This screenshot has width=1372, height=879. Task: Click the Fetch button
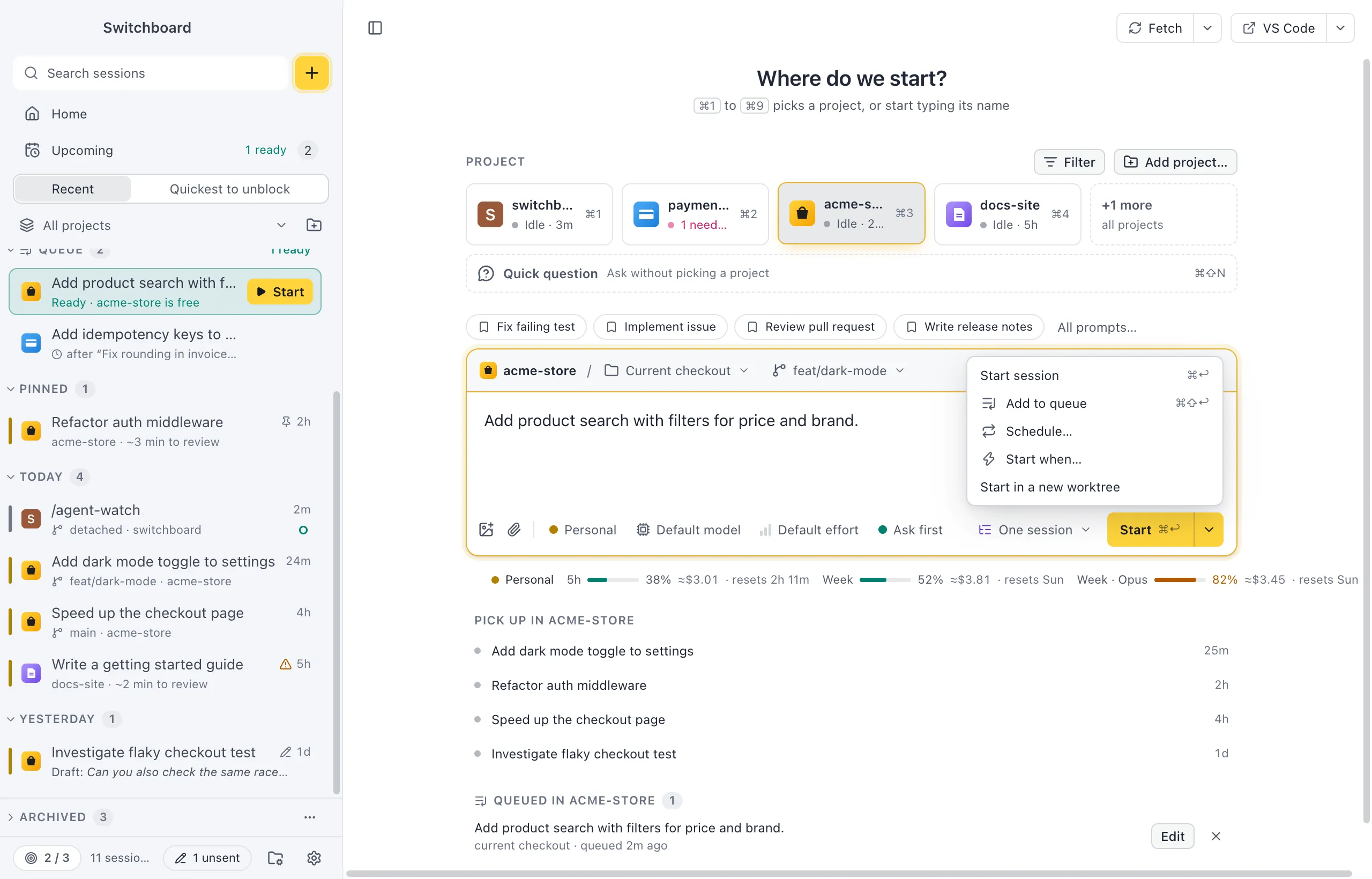point(1155,28)
